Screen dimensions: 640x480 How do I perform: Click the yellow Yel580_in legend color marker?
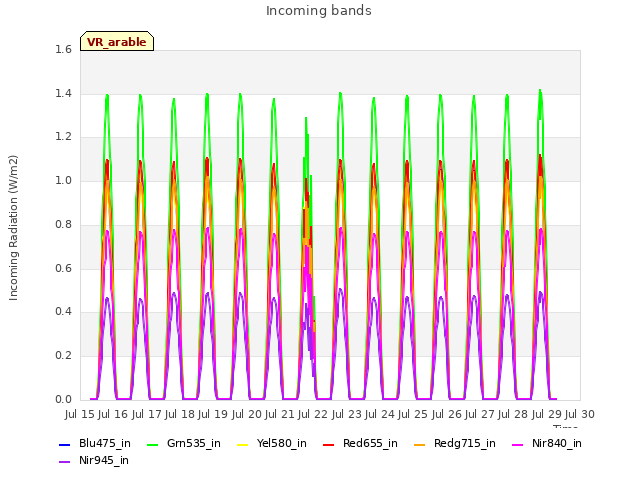click(x=242, y=444)
